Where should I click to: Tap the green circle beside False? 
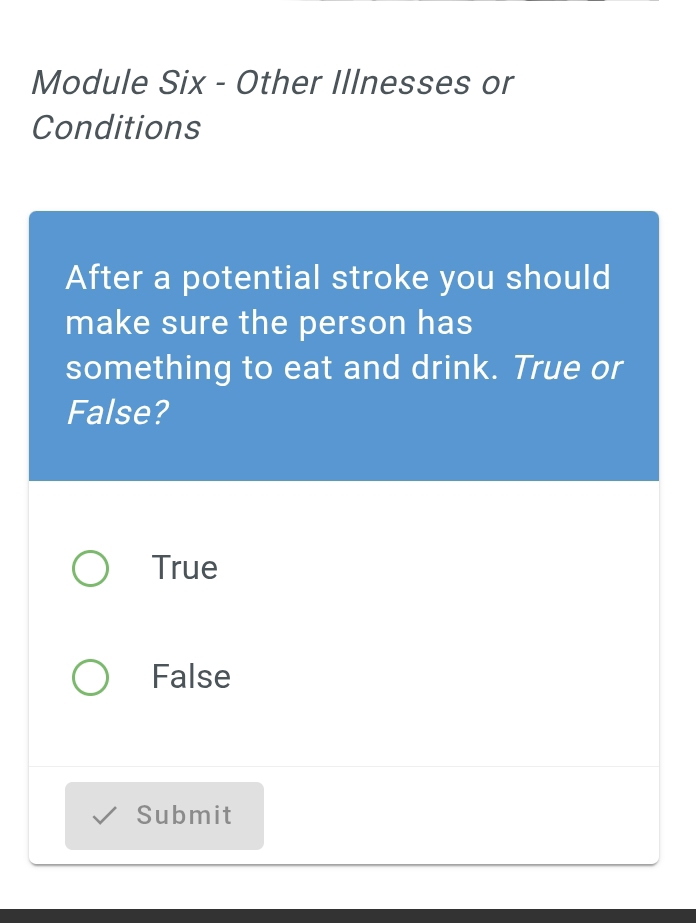[90, 677]
